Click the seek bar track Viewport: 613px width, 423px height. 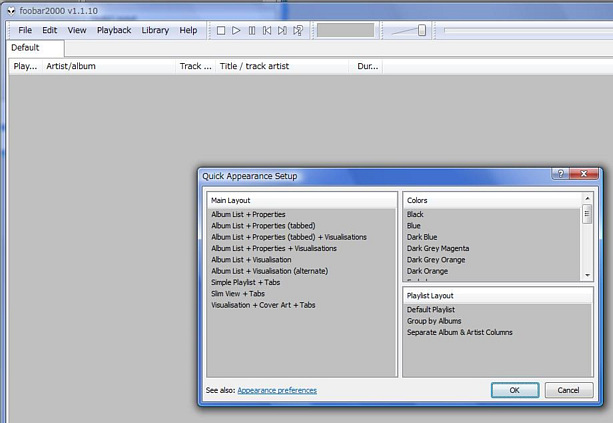pyautogui.click(x=528, y=30)
